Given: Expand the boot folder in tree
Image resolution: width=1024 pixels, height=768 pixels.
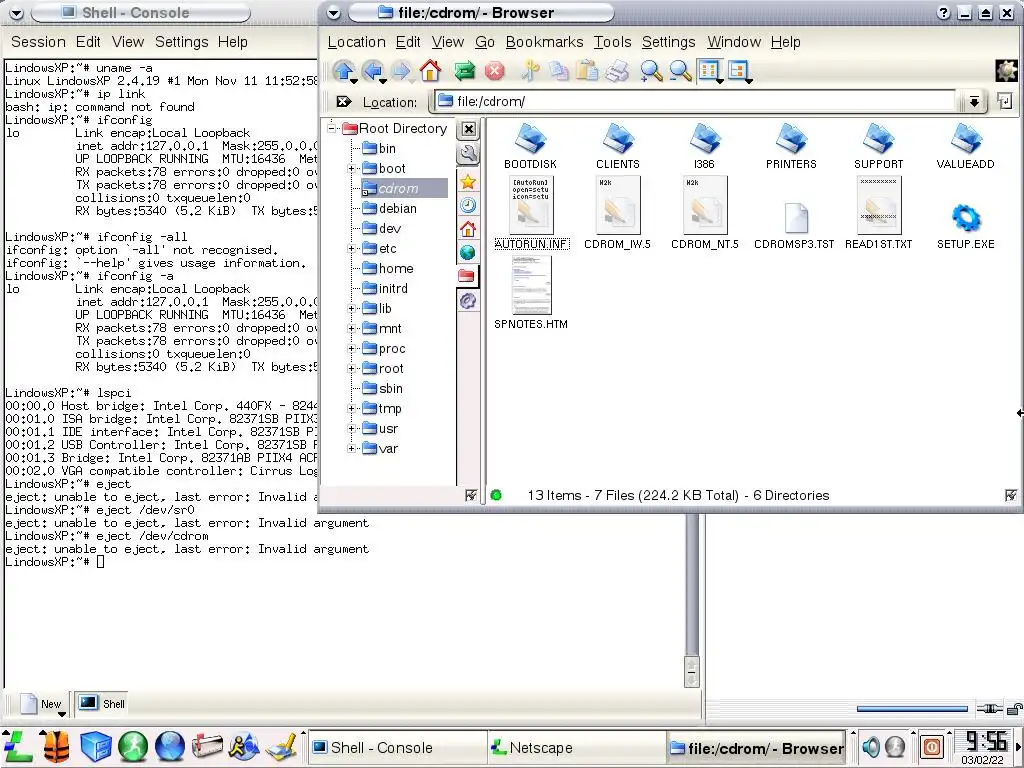Looking at the screenshot, I should click(x=351, y=168).
